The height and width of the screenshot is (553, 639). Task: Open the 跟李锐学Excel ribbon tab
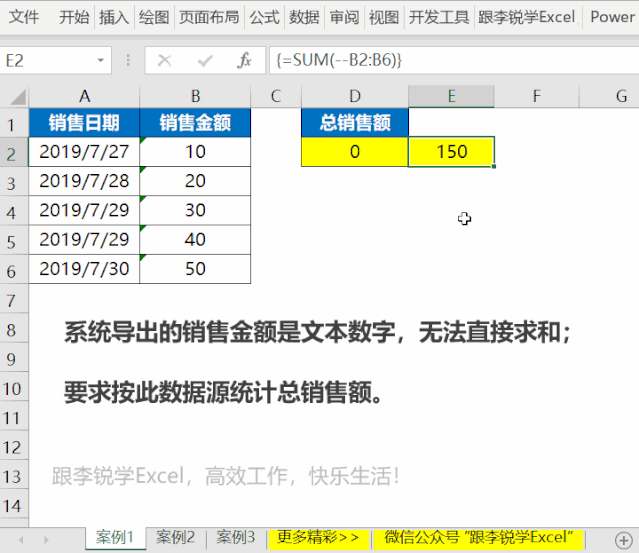pos(527,17)
